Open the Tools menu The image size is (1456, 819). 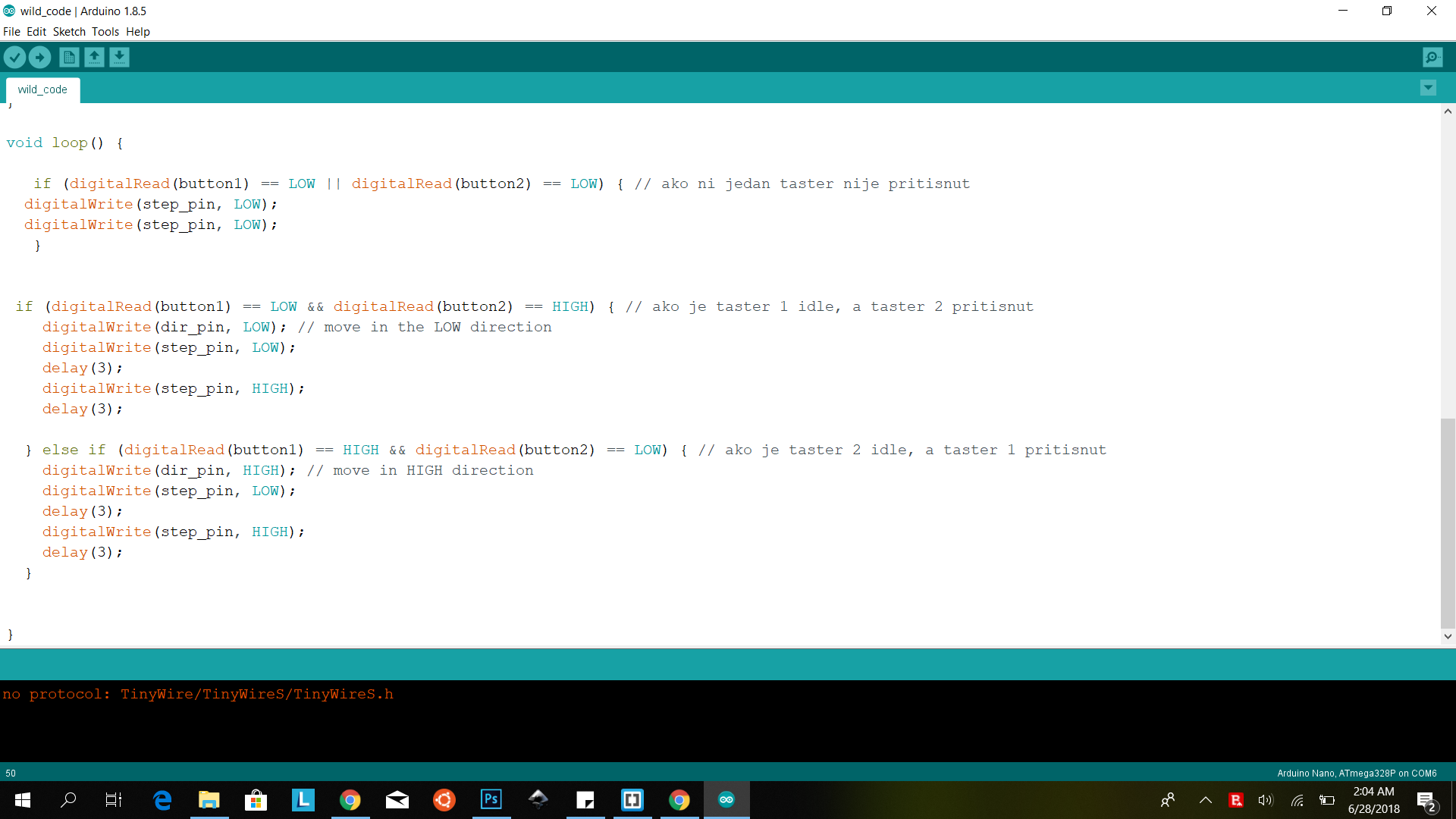point(105,32)
